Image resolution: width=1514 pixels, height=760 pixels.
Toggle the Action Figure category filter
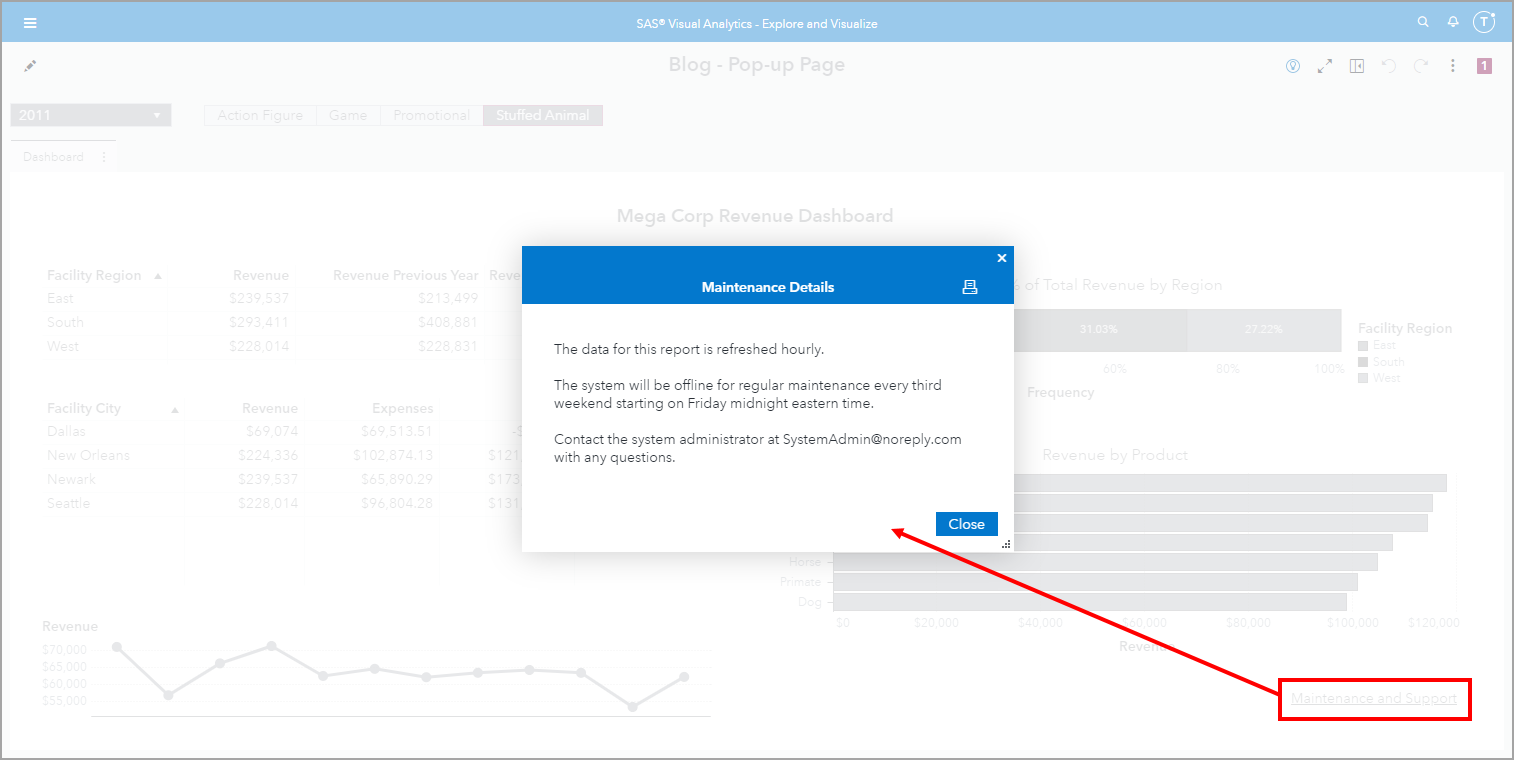pos(260,114)
